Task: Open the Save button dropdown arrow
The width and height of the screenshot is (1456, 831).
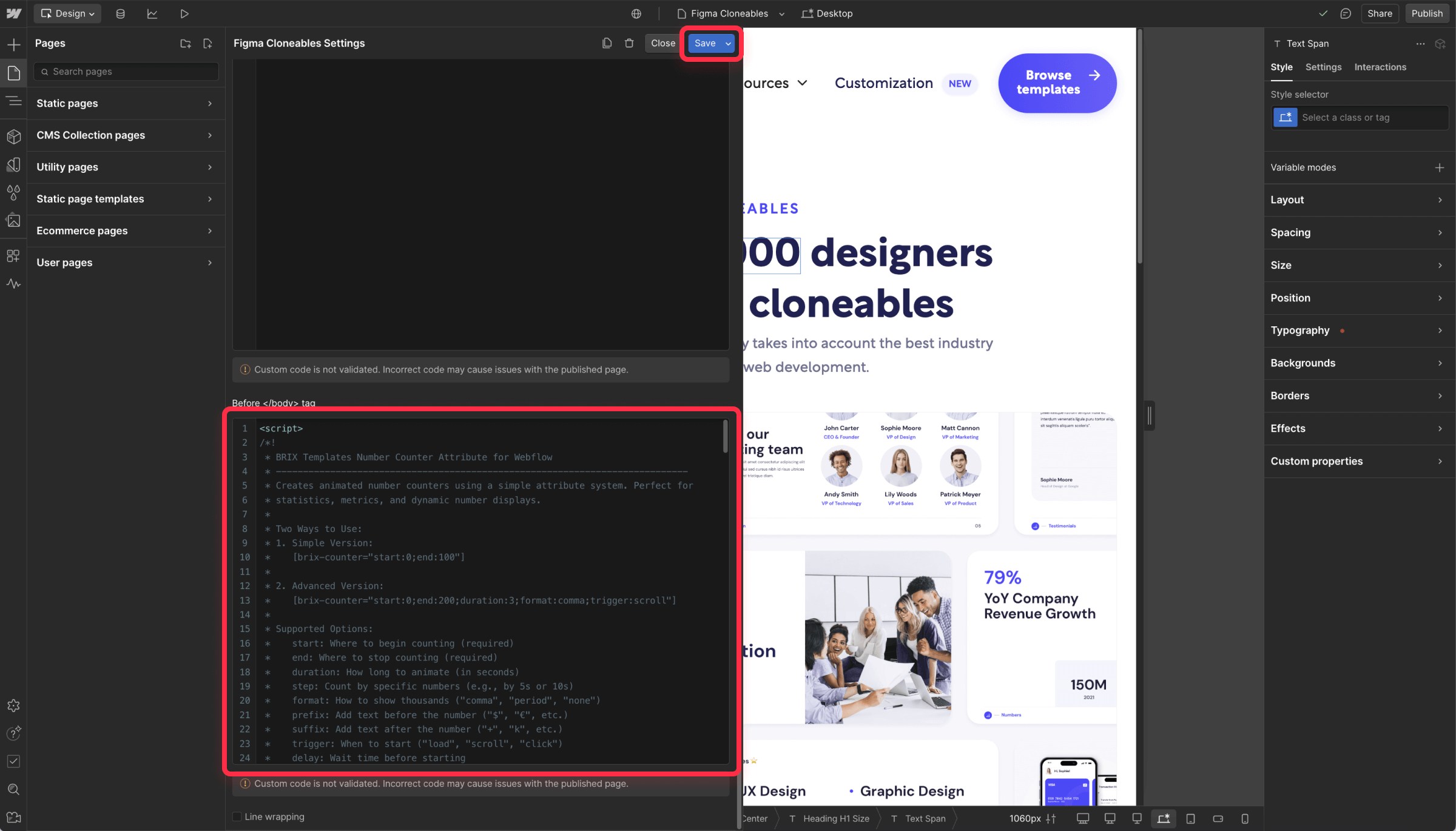Action: (728, 43)
